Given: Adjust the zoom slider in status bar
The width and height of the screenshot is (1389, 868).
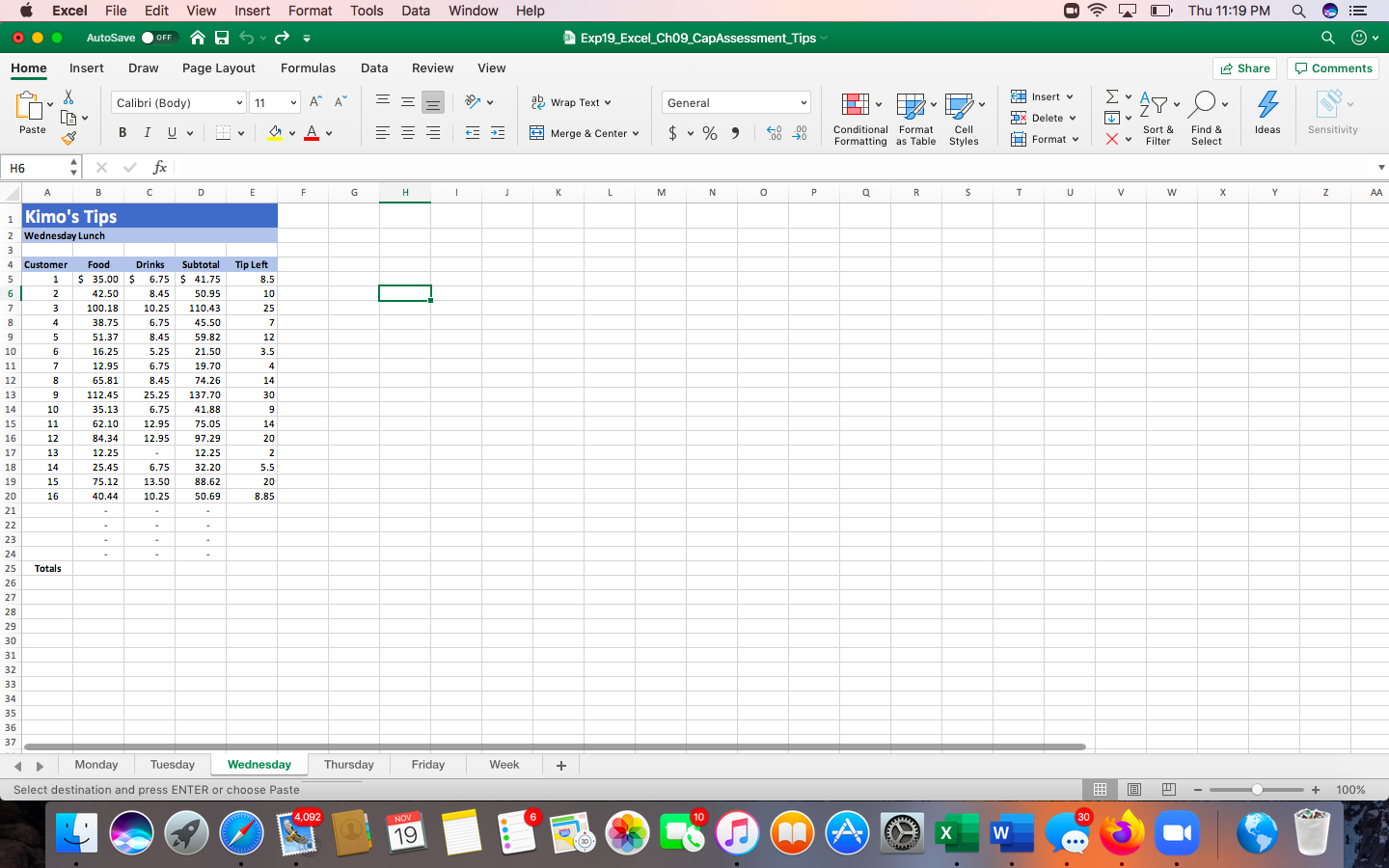Looking at the screenshot, I should [1257, 789].
